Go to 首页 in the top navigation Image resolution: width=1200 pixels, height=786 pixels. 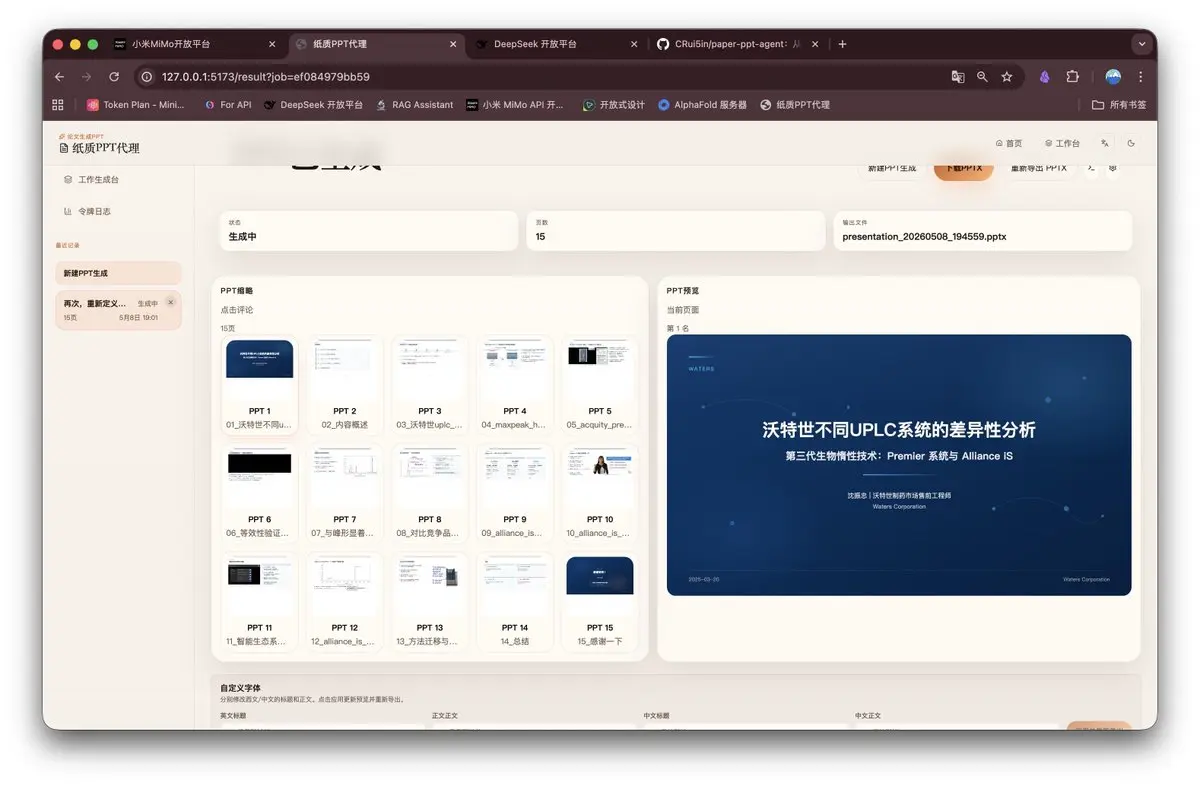tap(1009, 143)
